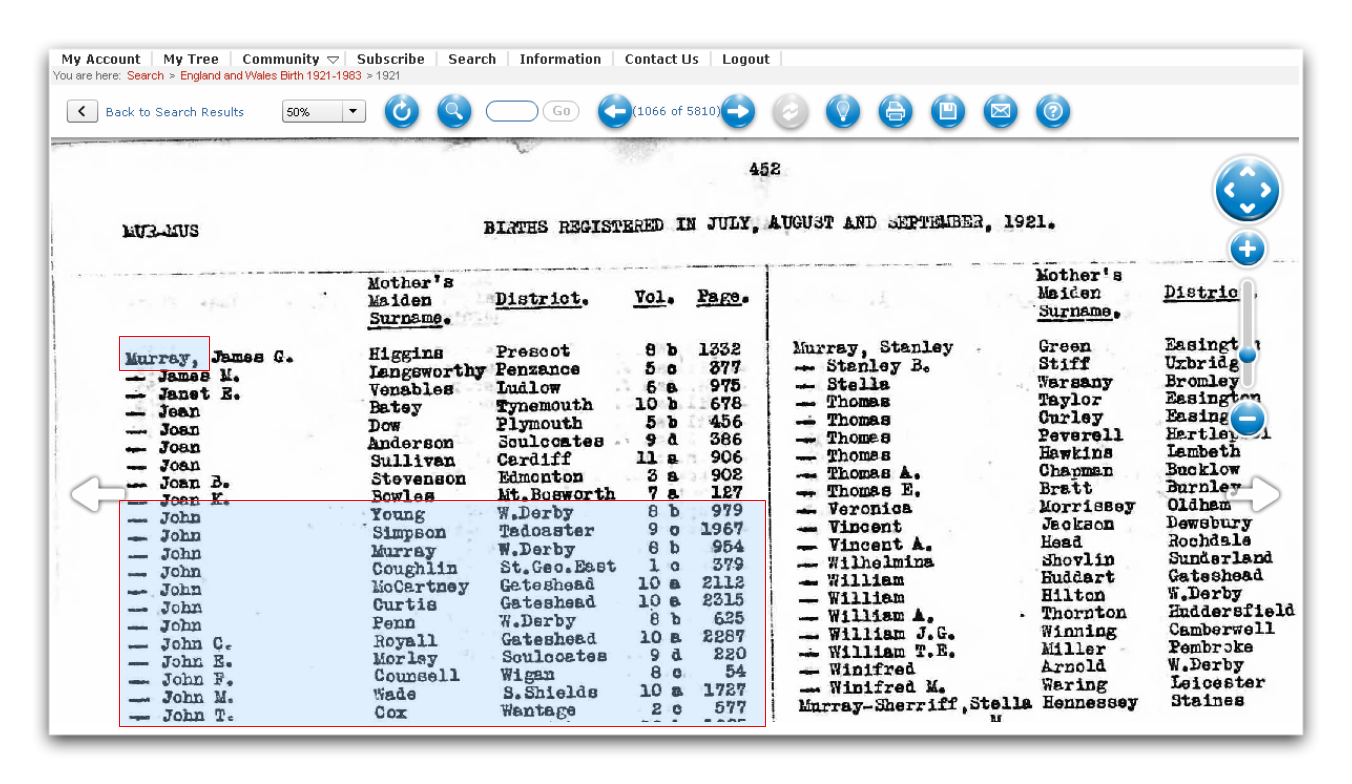
Task: Open the Information menu item
Action: [x=560, y=59]
